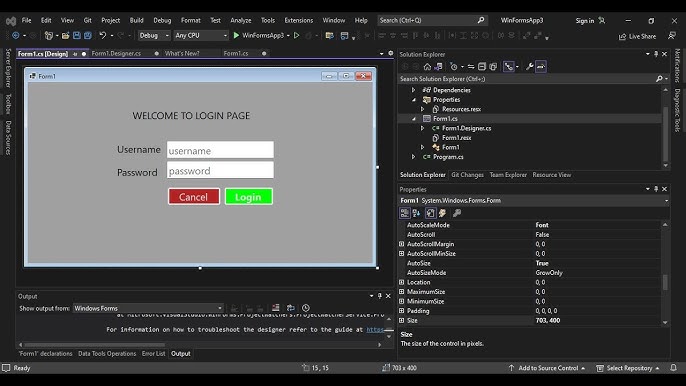686x386 pixels.
Task: Click the Home icon in Solution Explorer
Action: [427, 67]
